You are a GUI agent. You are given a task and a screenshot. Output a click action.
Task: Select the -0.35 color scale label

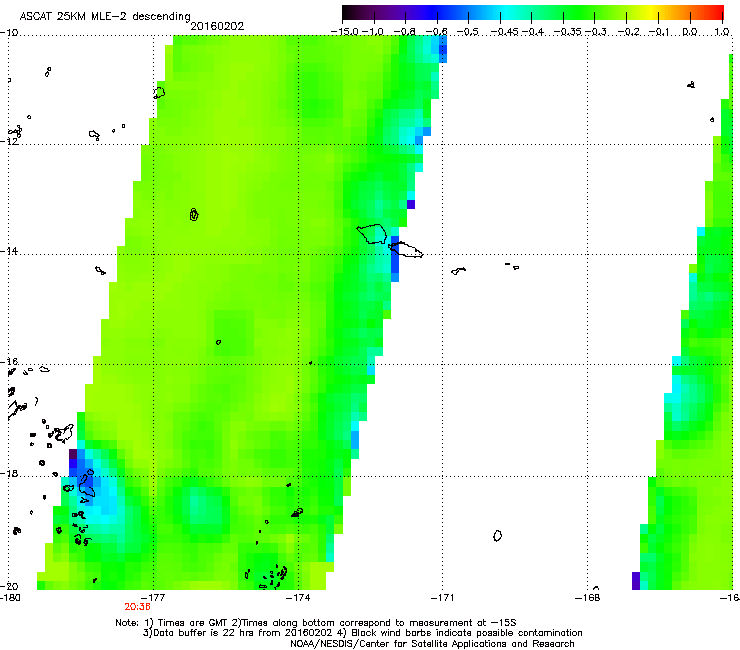click(x=568, y=32)
